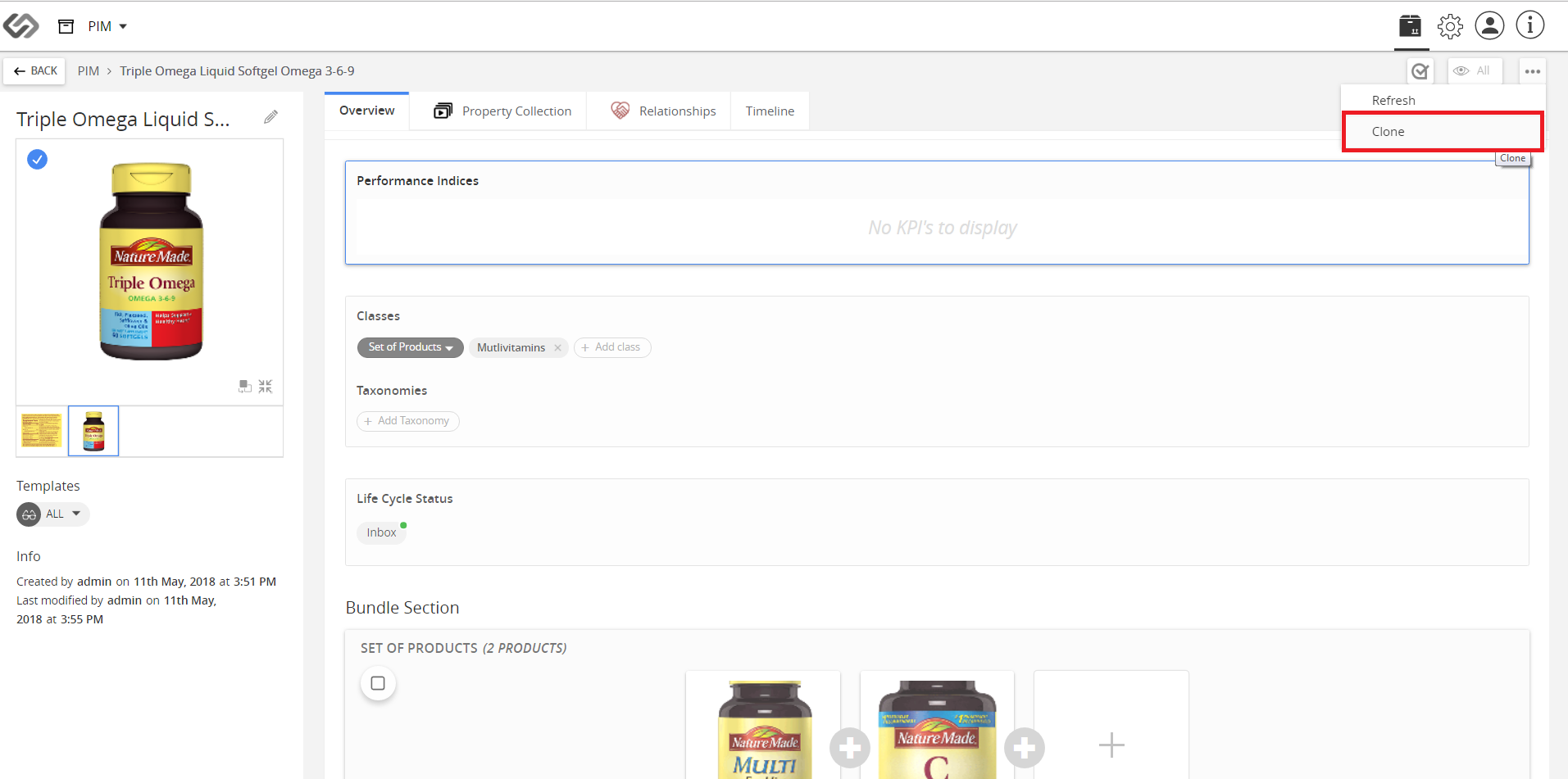
Task: Click the BACK button
Action: coord(36,71)
